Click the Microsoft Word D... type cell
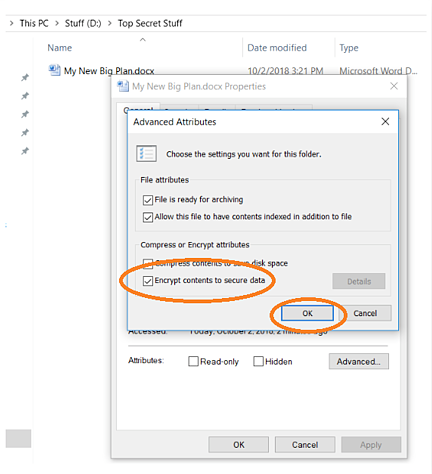Viewport: 432px width, 474px height. (x=378, y=71)
